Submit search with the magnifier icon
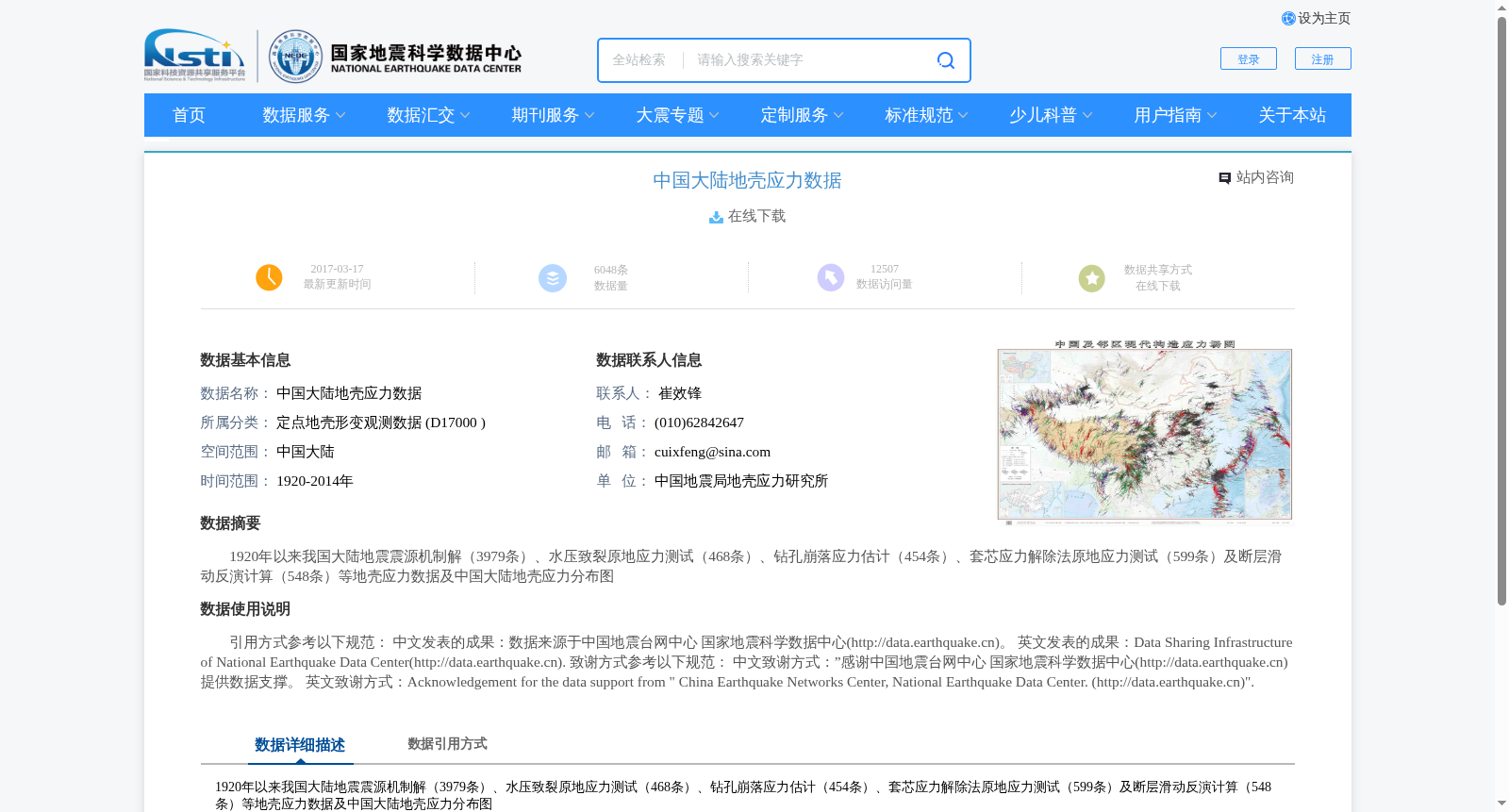 (x=945, y=60)
